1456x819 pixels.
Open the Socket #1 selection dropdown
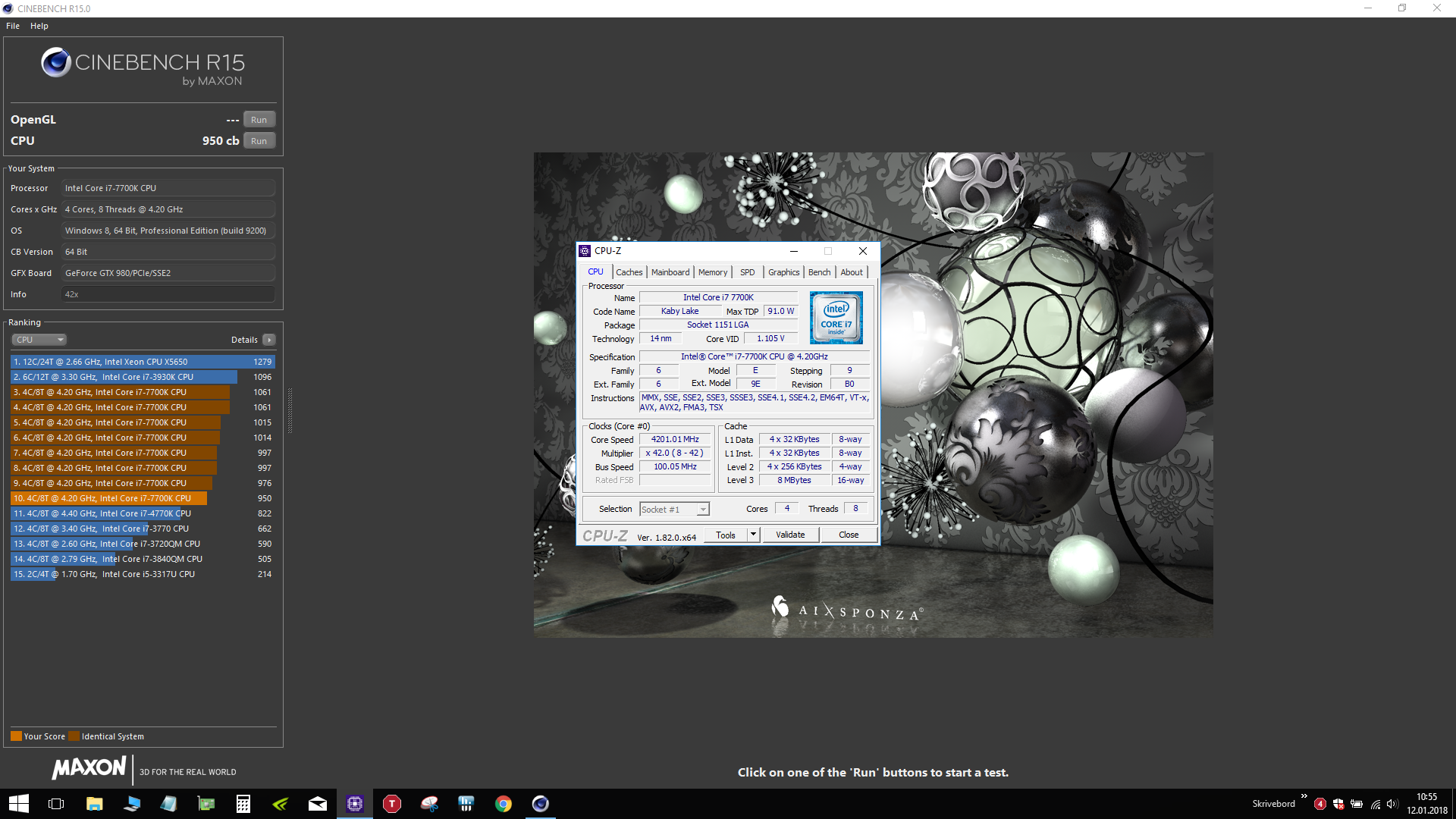pyautogui.click(x=674, y=510)
